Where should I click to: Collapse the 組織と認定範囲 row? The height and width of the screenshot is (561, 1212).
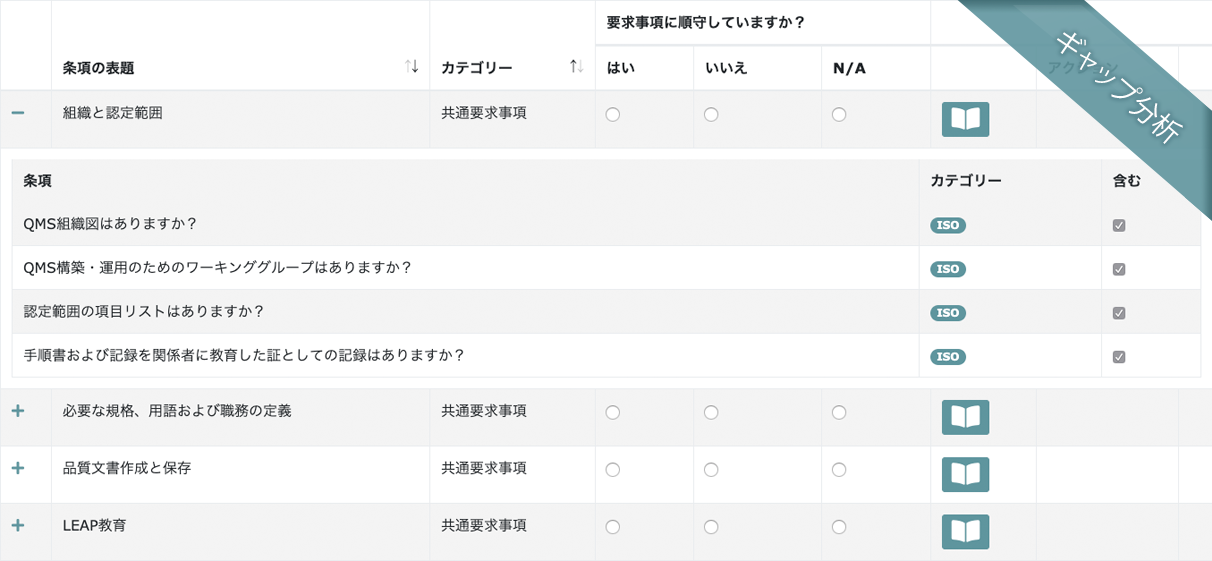pyautogui.click(x=18, y=113)
